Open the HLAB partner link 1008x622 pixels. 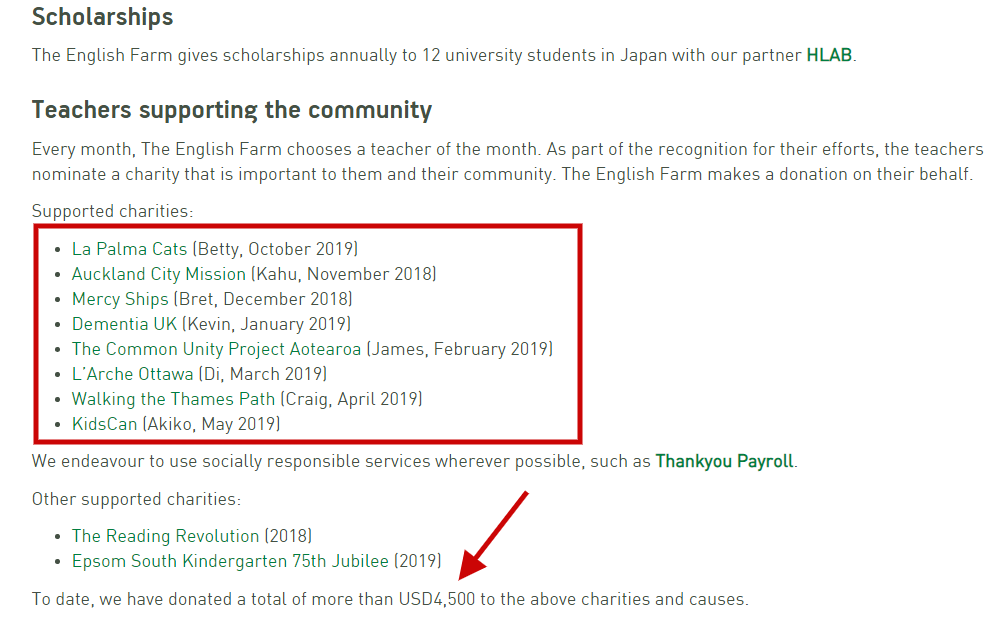point(829,55)
